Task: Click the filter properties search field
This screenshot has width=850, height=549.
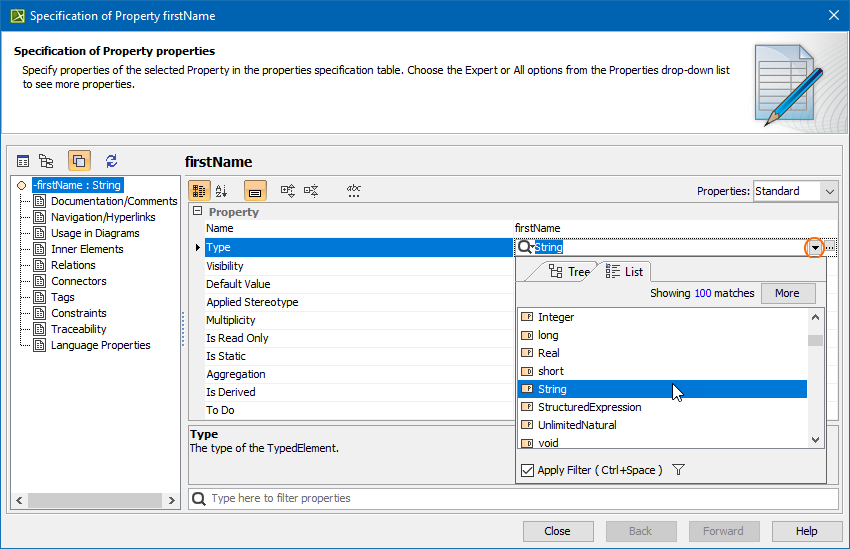Action: pyautogui.click(x=520, y=498)
